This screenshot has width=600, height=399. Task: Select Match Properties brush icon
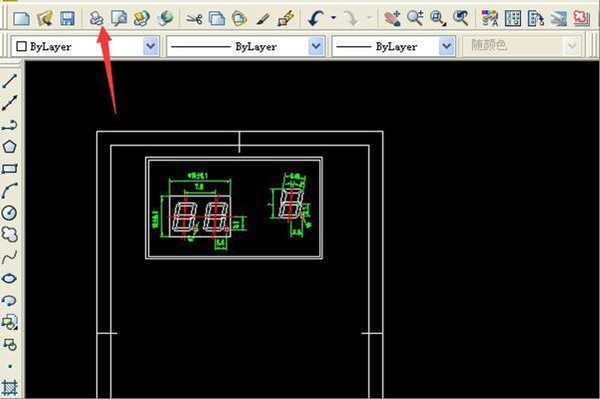click(x=262, y=18)
